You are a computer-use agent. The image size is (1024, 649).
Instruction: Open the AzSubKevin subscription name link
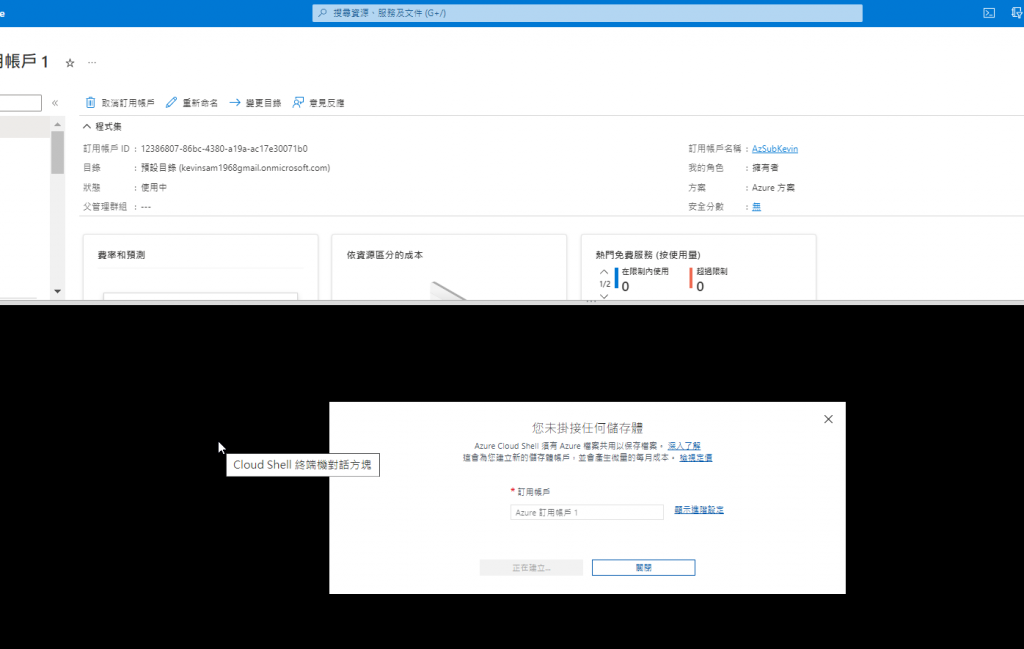(775, 149)
